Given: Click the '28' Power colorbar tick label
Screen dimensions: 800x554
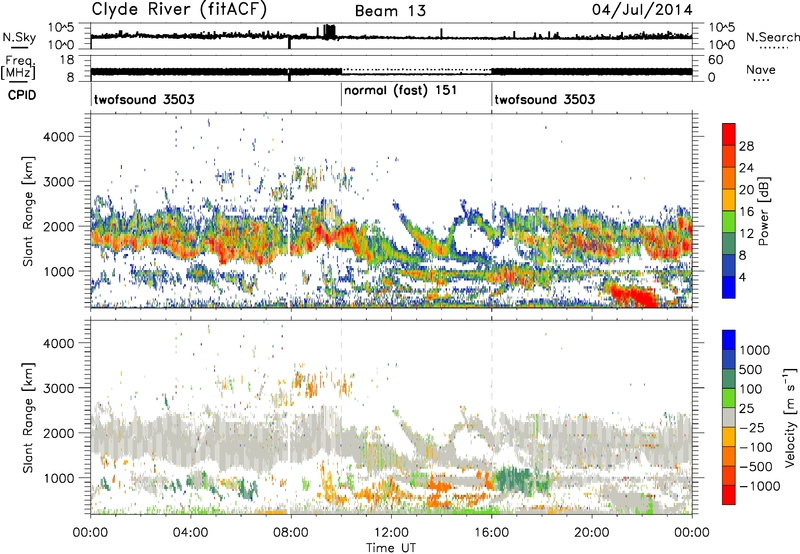Looking at the screenshot, I should tap(746, 146).
